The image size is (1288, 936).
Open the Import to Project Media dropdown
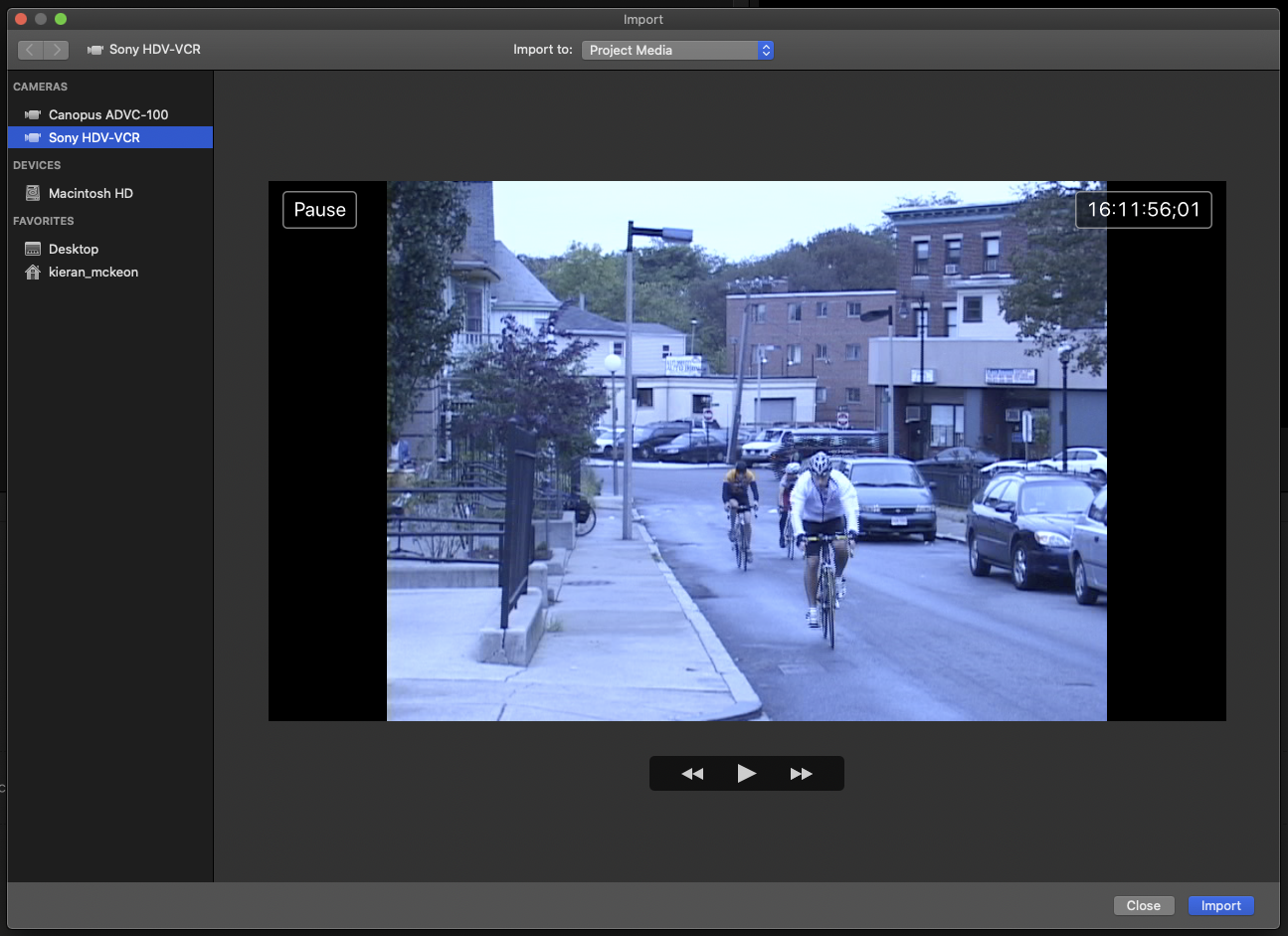(677, 50)
